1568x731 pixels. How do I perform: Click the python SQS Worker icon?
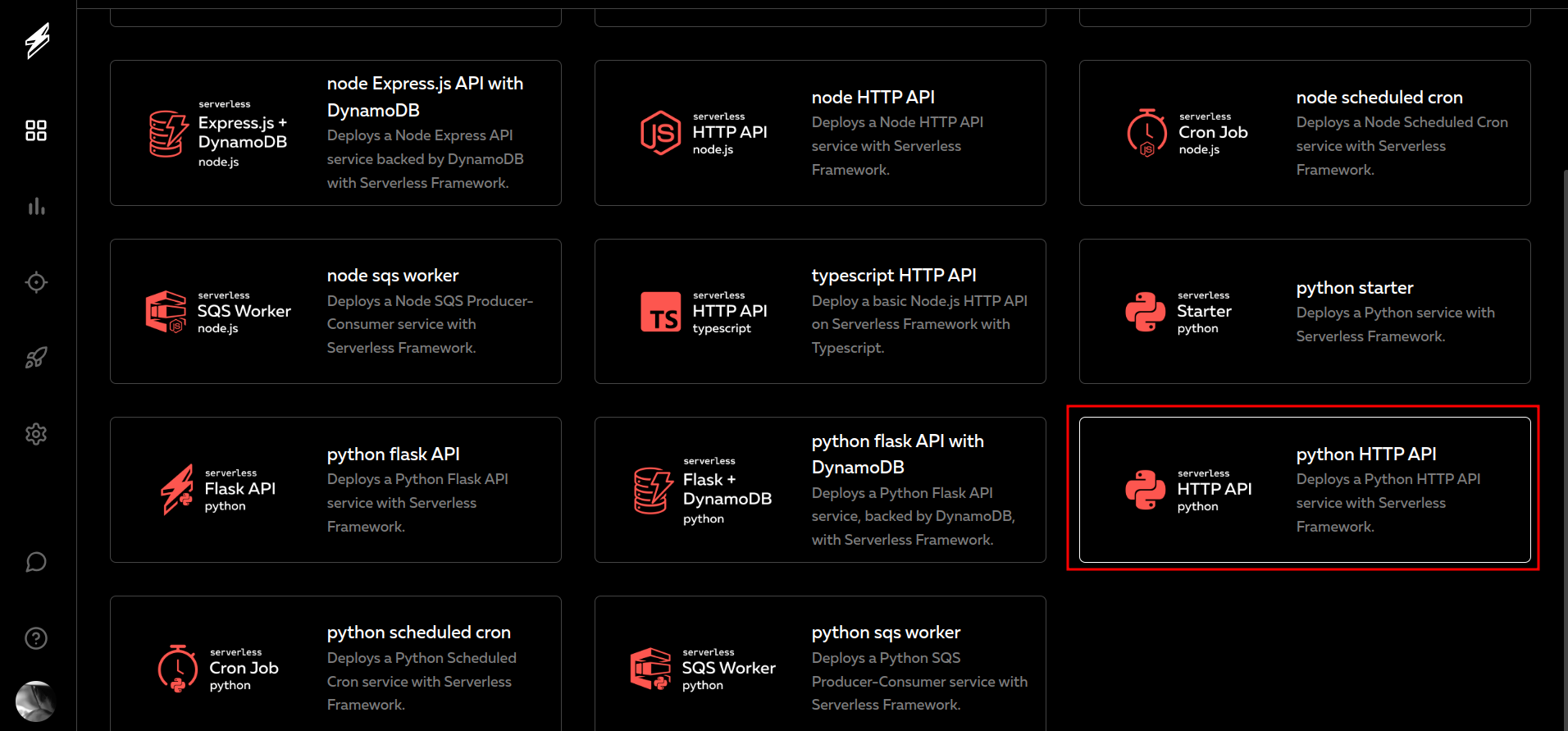[651, 669]
